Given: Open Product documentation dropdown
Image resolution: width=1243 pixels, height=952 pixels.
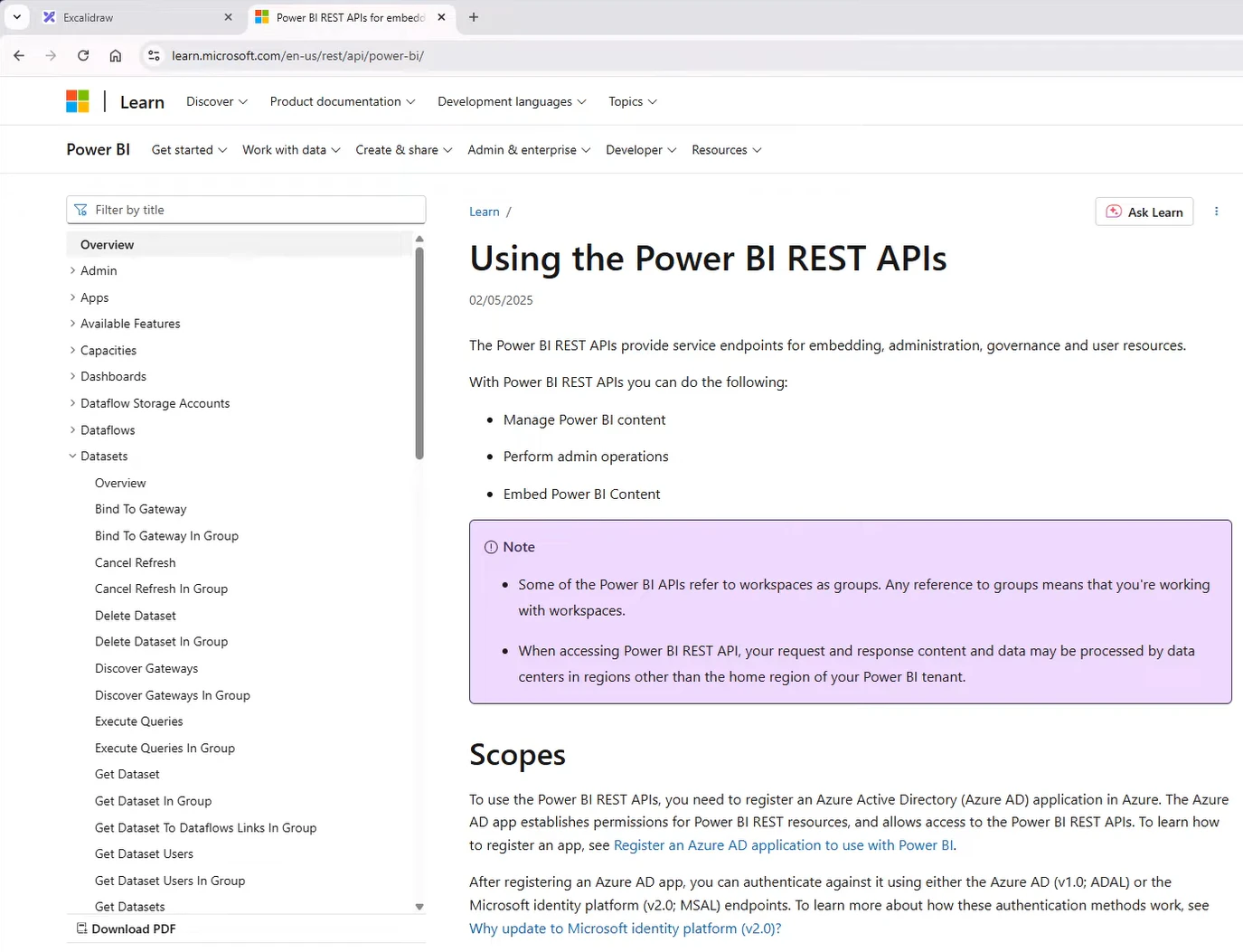Looking at the screenshot, I should (343, 101).
